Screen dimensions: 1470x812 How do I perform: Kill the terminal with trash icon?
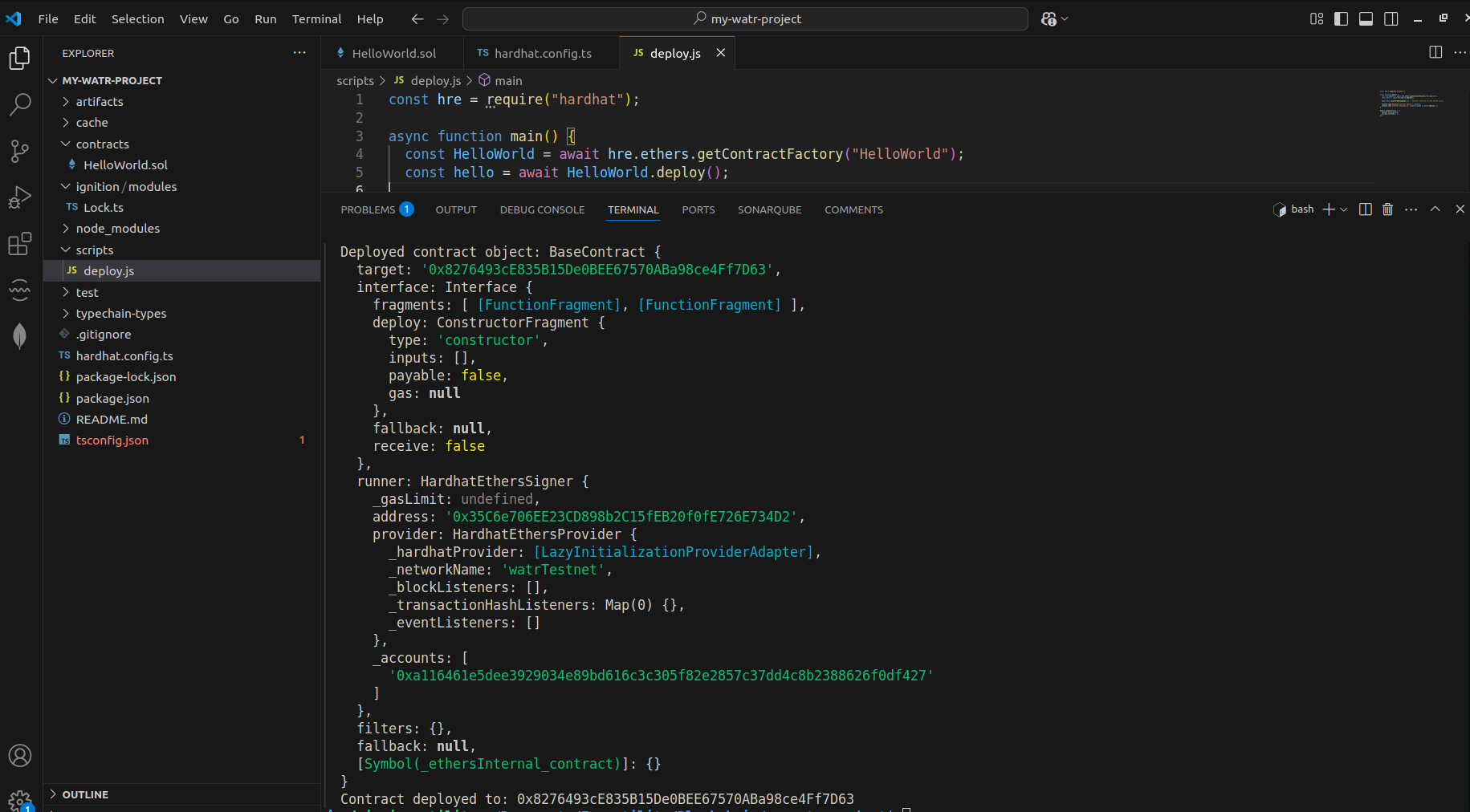coord(1387,209)
